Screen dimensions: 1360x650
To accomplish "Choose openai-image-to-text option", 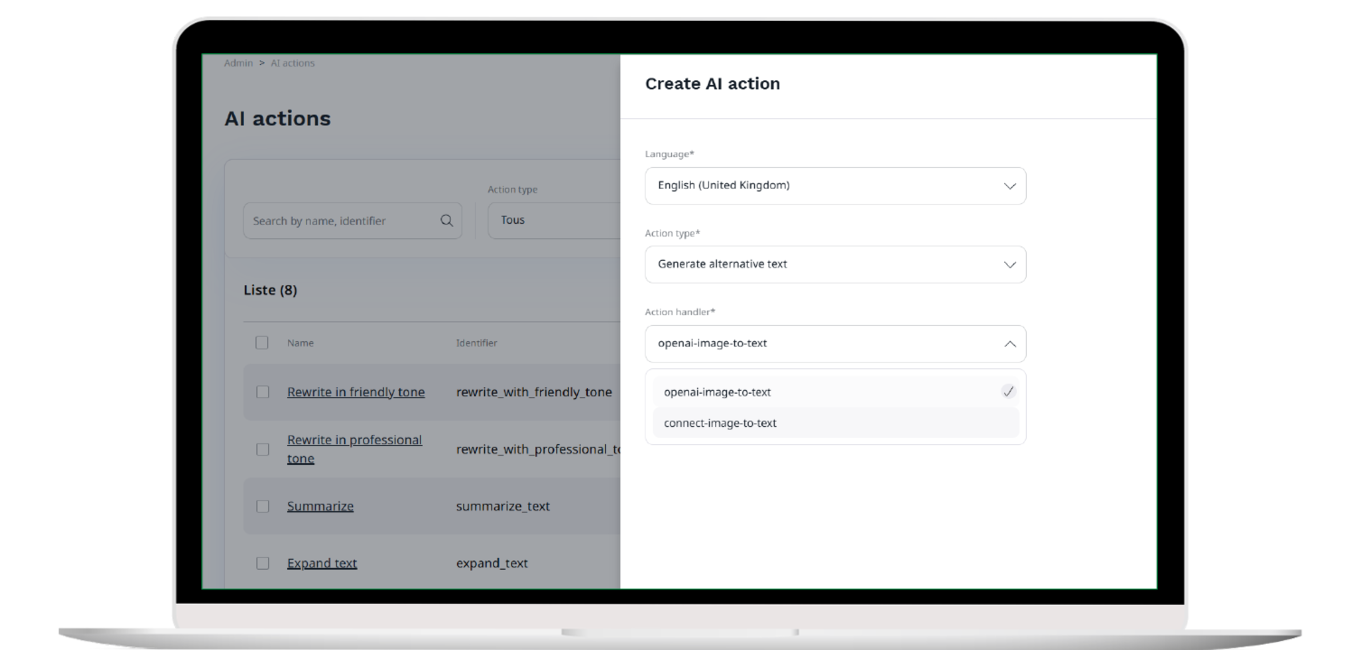I will point(835,392).
